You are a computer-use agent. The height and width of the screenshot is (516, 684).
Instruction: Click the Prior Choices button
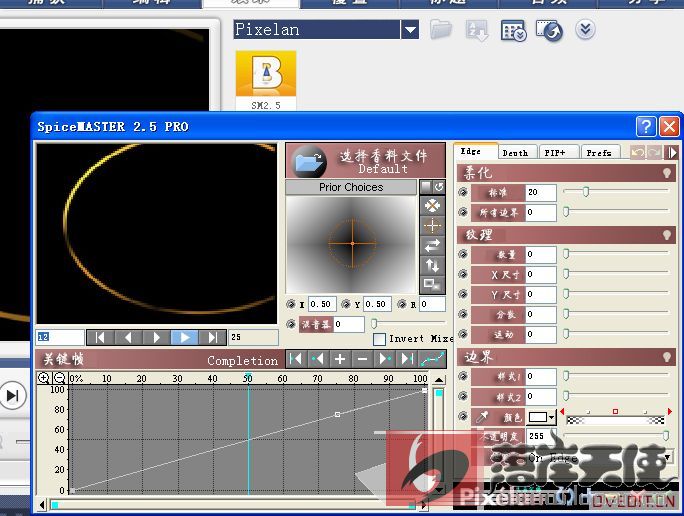(x=351, y=187)
